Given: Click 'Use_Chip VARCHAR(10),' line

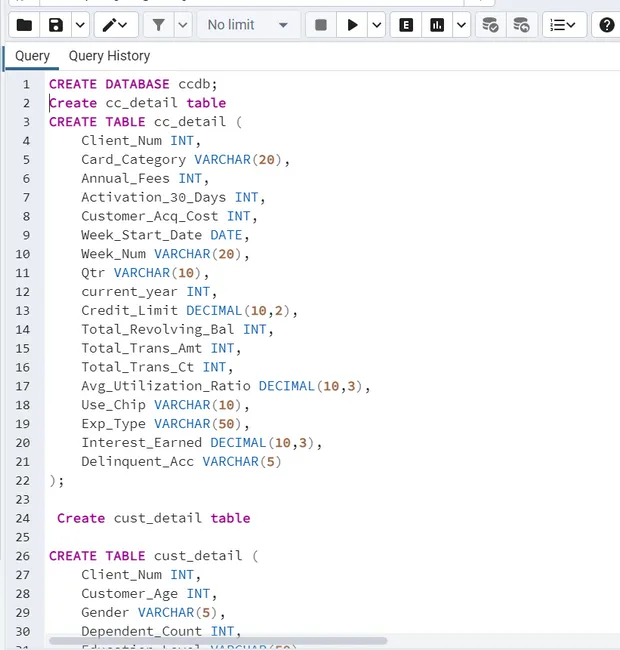Looking at the screenshot, I should click(x=165, y=405).
